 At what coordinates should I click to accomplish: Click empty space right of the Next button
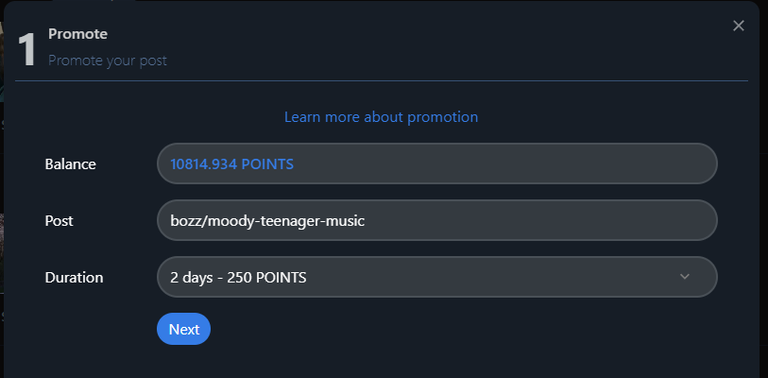[441, 329]
